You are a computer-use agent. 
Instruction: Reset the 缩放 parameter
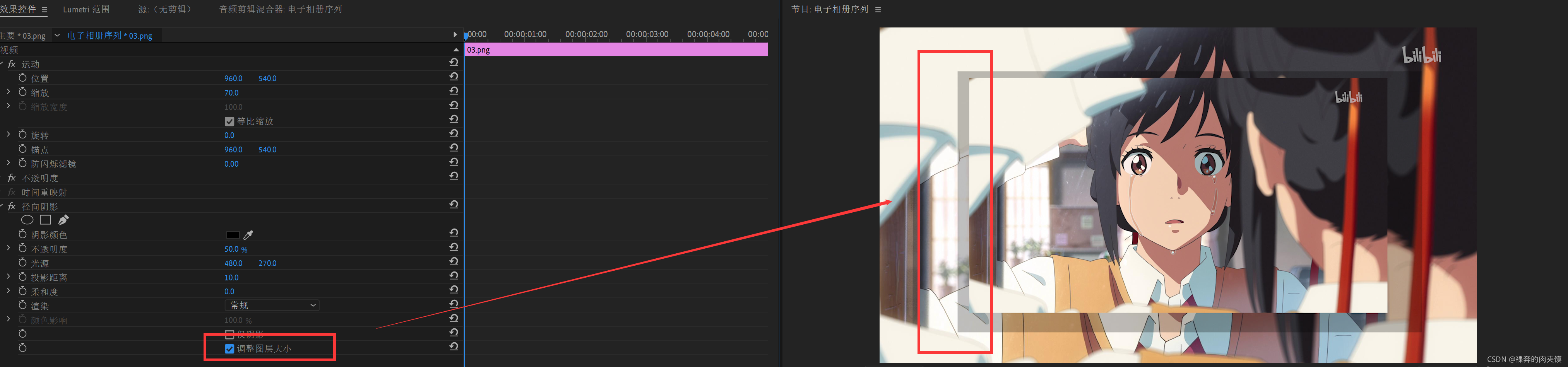pyautogui.click(x=454, y=90)
